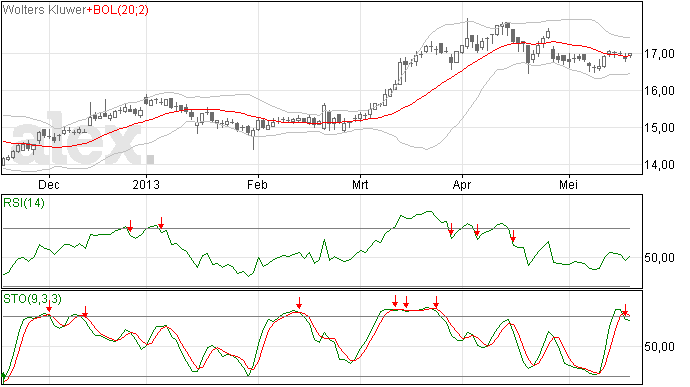The height and width of the screenshot is (387, 690).
Task: Click the 50,00 value of STO panel
Action: (x=660, y=347)
